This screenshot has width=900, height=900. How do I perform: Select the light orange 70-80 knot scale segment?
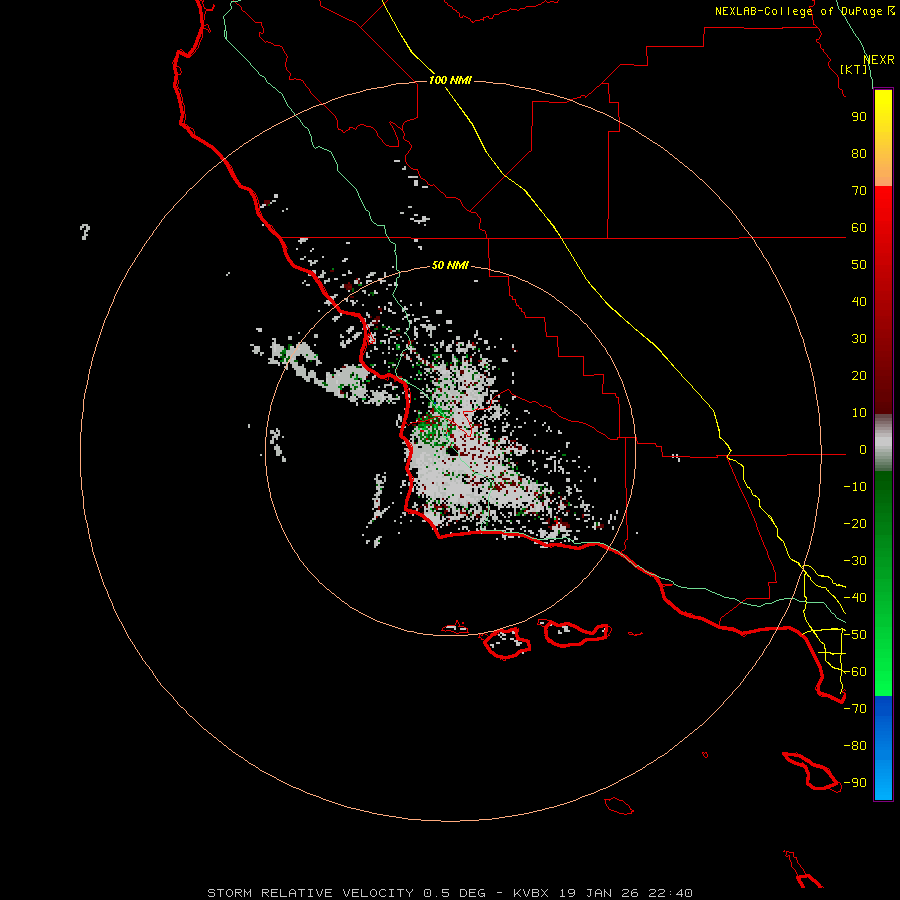coord(883,170)
